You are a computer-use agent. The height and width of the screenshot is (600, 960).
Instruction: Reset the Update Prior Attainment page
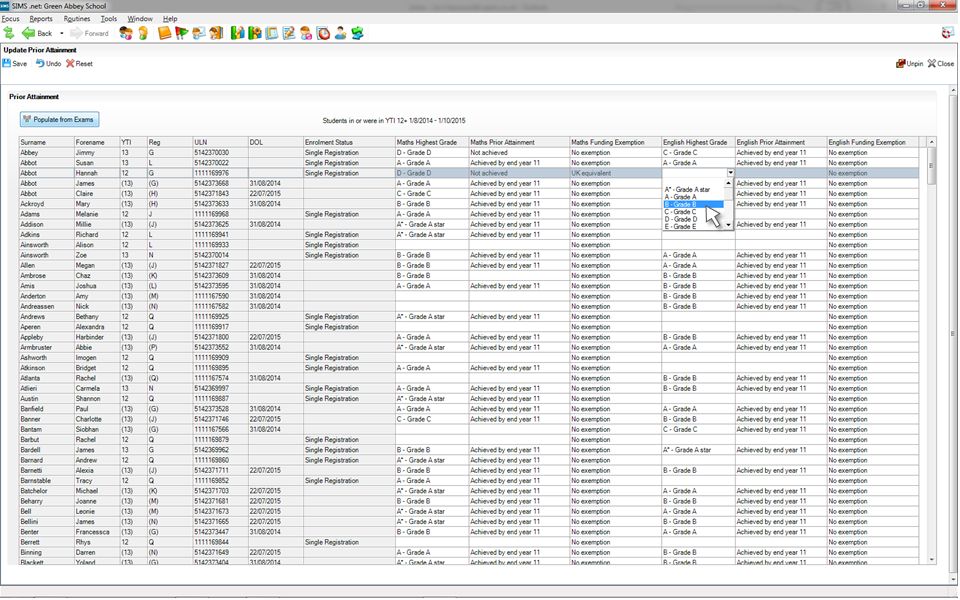pyautogui.click(x=80, y=64)
